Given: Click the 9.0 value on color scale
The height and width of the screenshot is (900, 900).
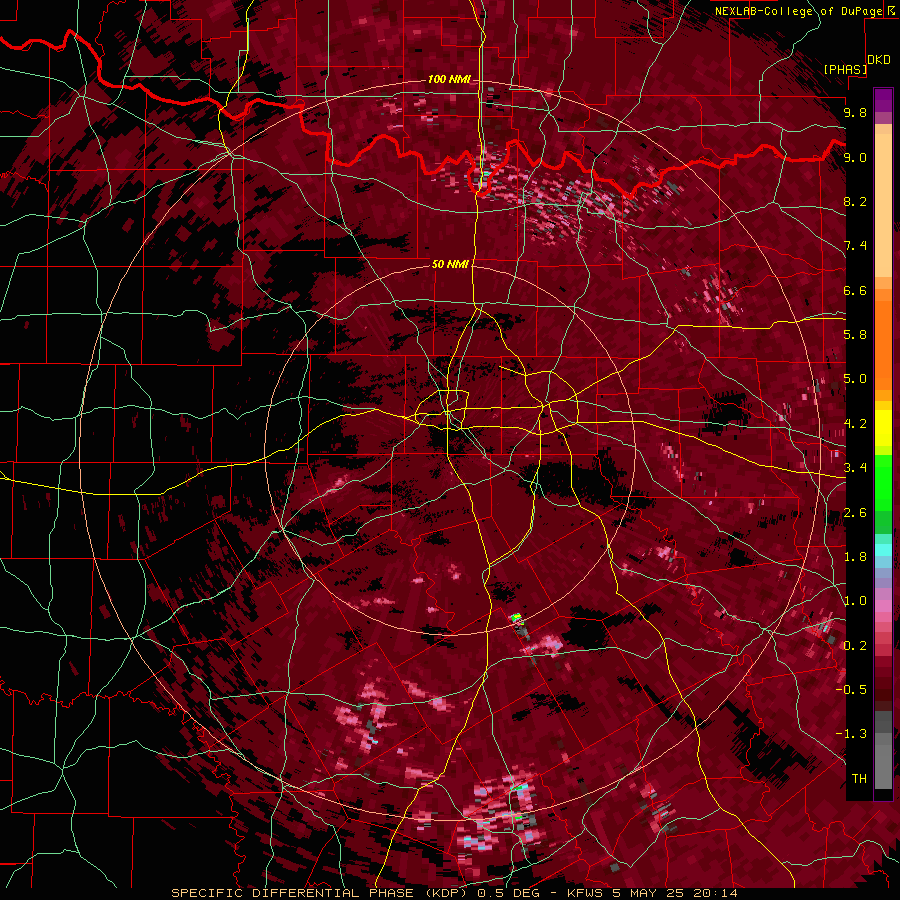Looking at the screenshot, I should pyautogui.click(x=855, y=157).
